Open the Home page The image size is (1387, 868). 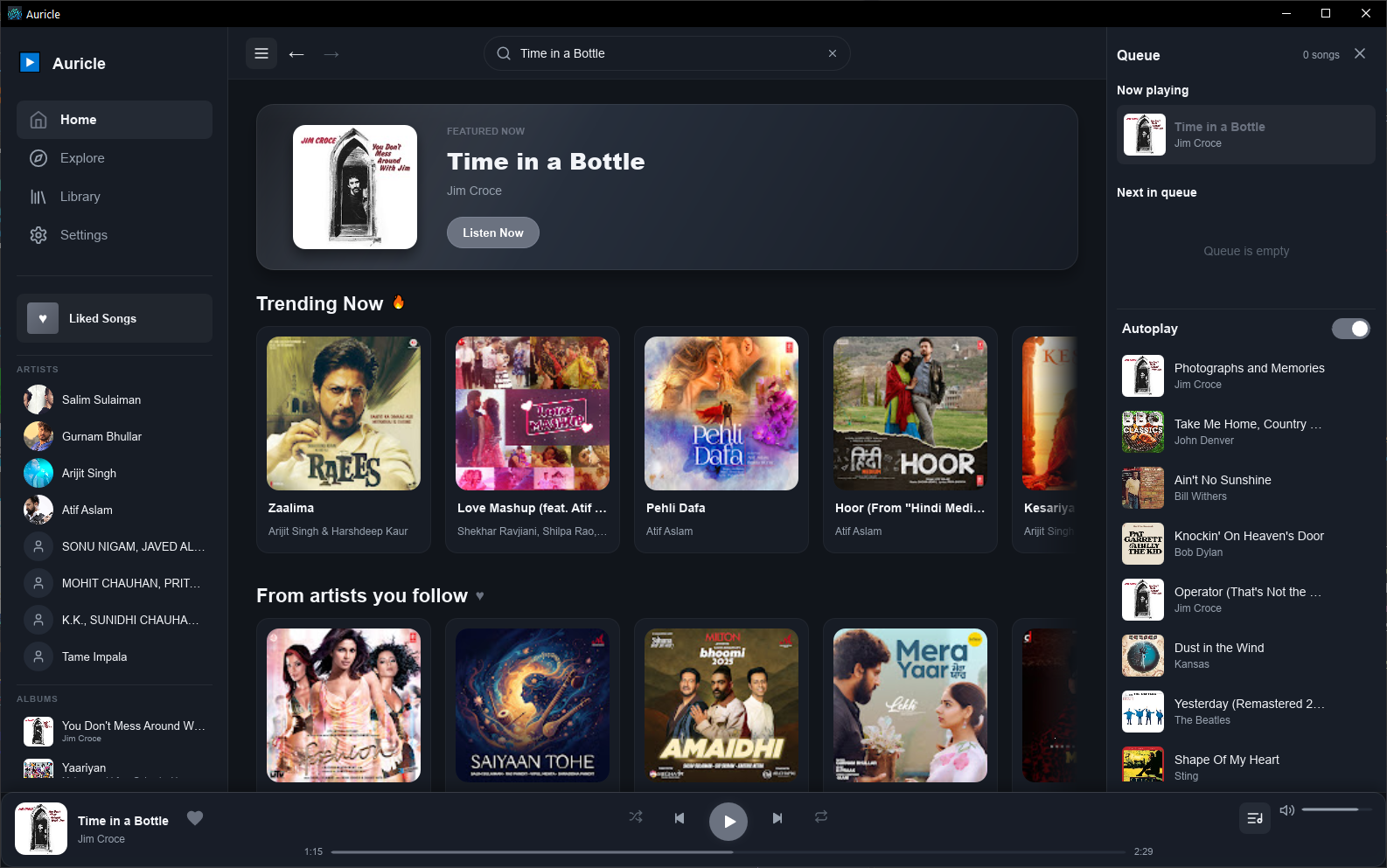coord(115,120)
